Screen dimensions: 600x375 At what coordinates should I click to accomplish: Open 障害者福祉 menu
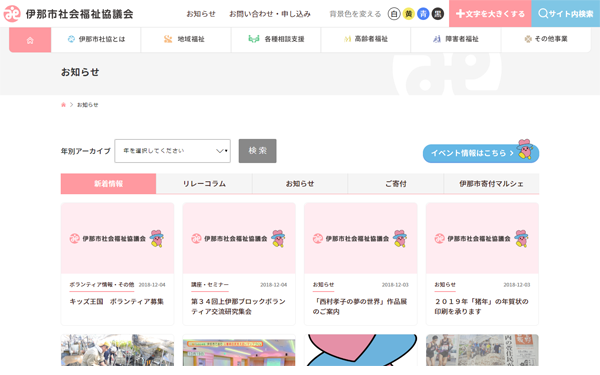pos(456,39)
